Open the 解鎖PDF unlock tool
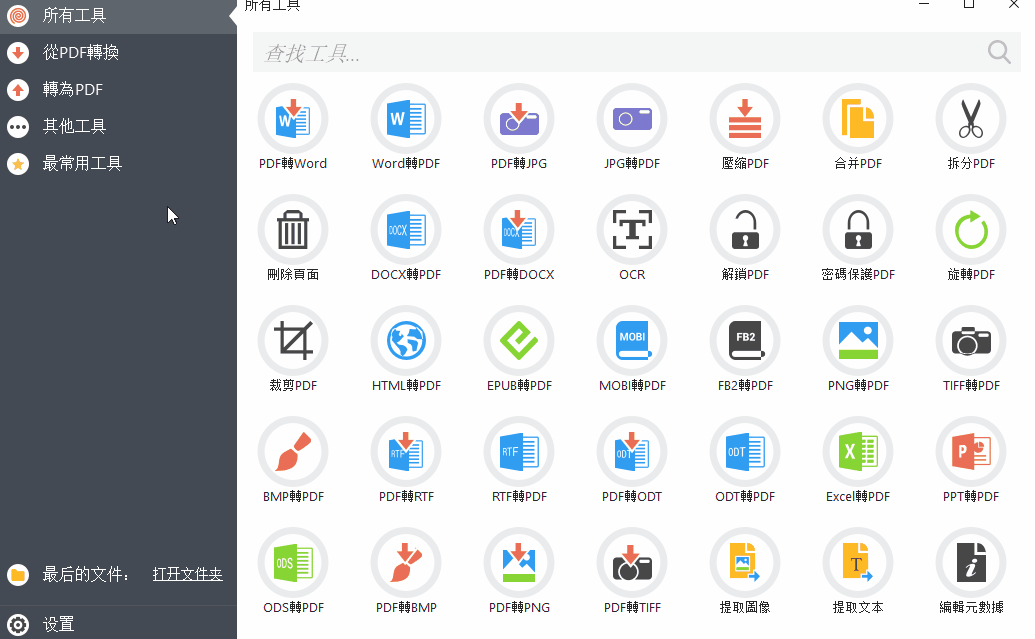 (x=745, y=231)
